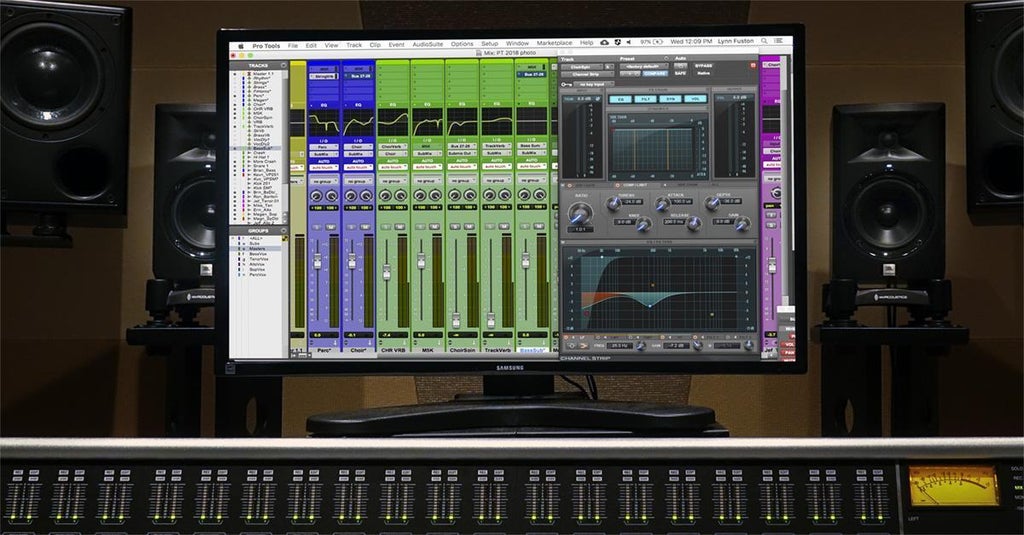Click the key input icon in plug-in
The height and width of the screenshot is (535, 1024).
[567, 84]
